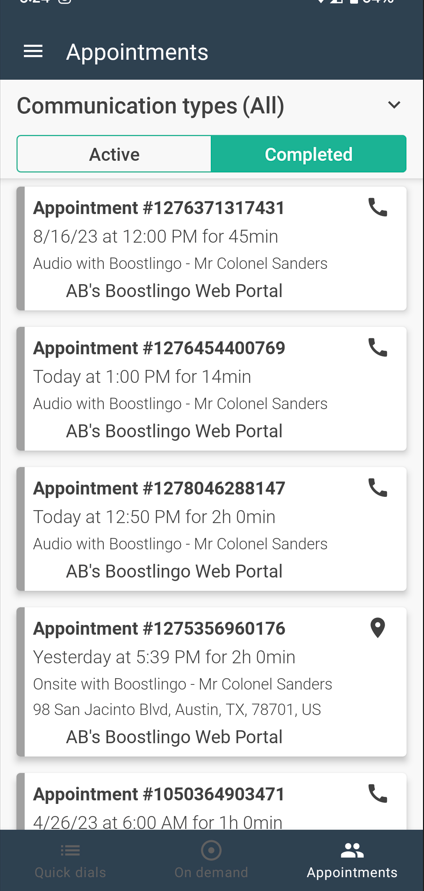Open On demand from bottom bar

tap(211, 861)
